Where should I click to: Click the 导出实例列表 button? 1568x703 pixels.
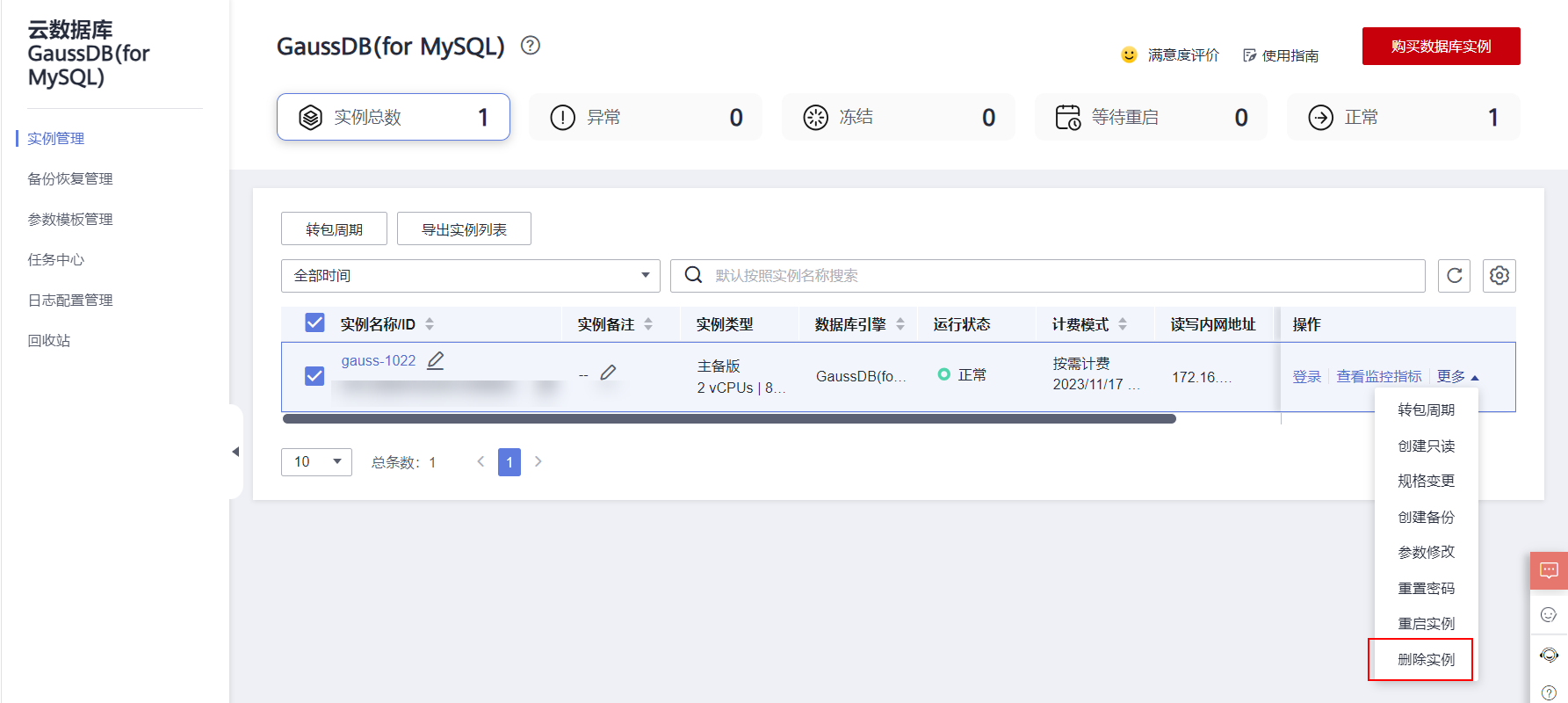point(464,229)
